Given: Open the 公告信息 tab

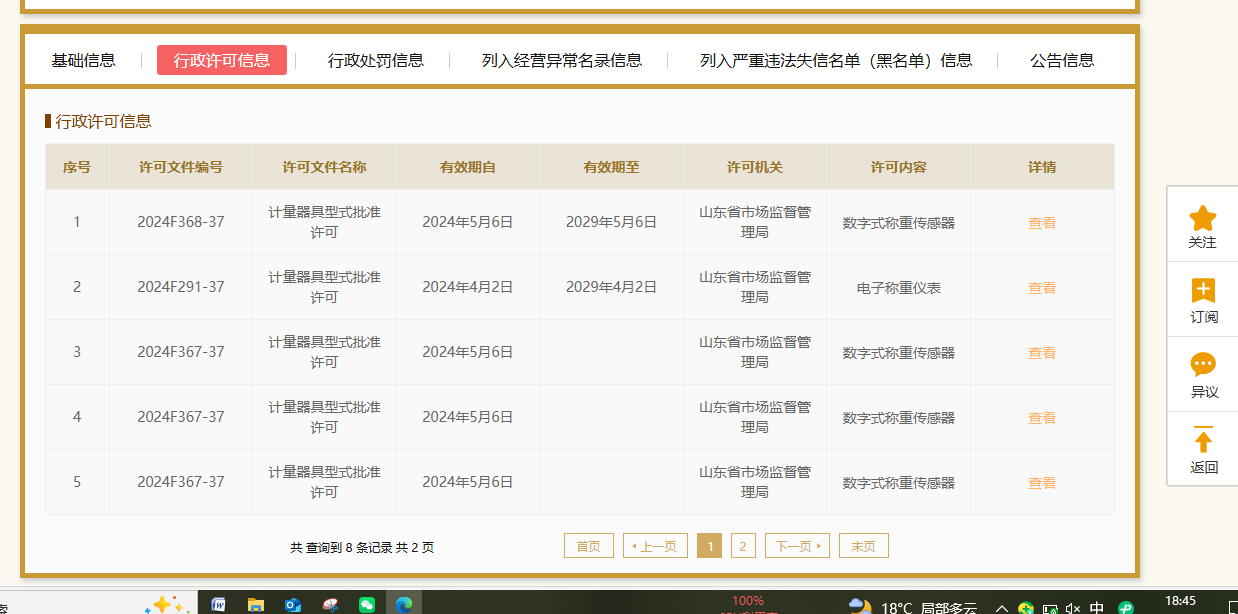Looking at the screenshot, I should (x=1062, y=60).
